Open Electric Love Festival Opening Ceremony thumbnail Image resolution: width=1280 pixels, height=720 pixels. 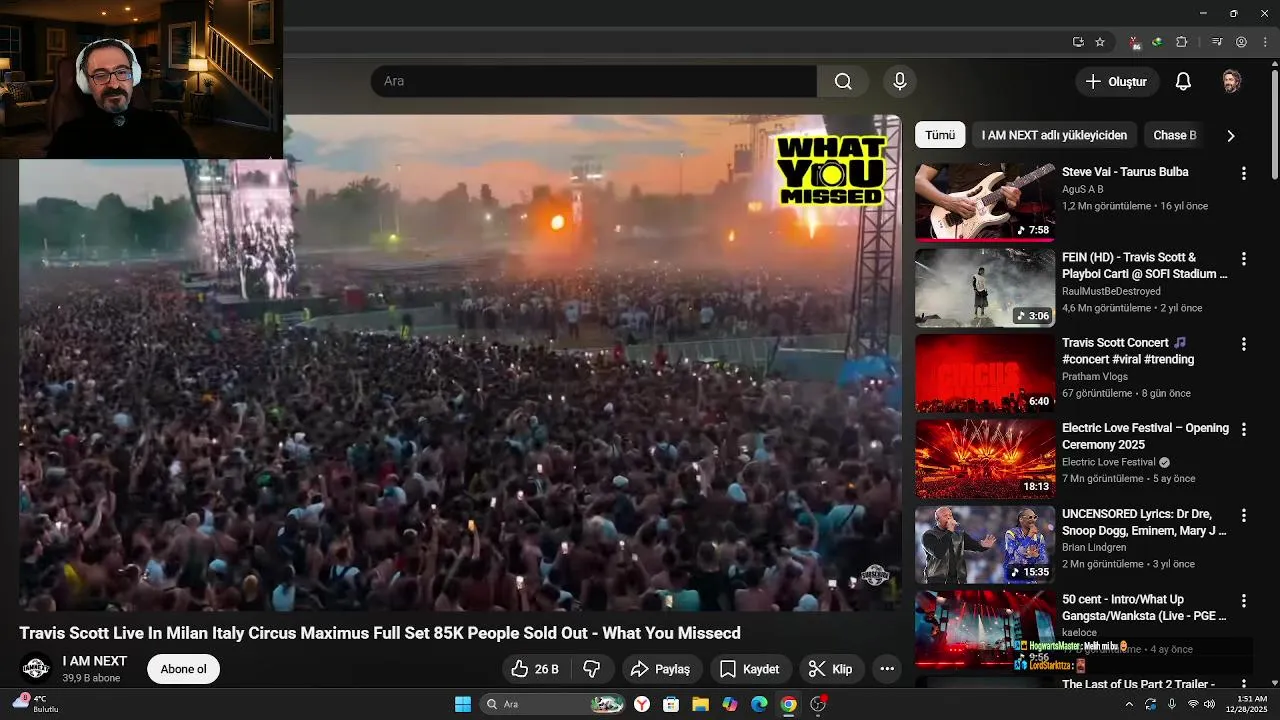point(985,459)
